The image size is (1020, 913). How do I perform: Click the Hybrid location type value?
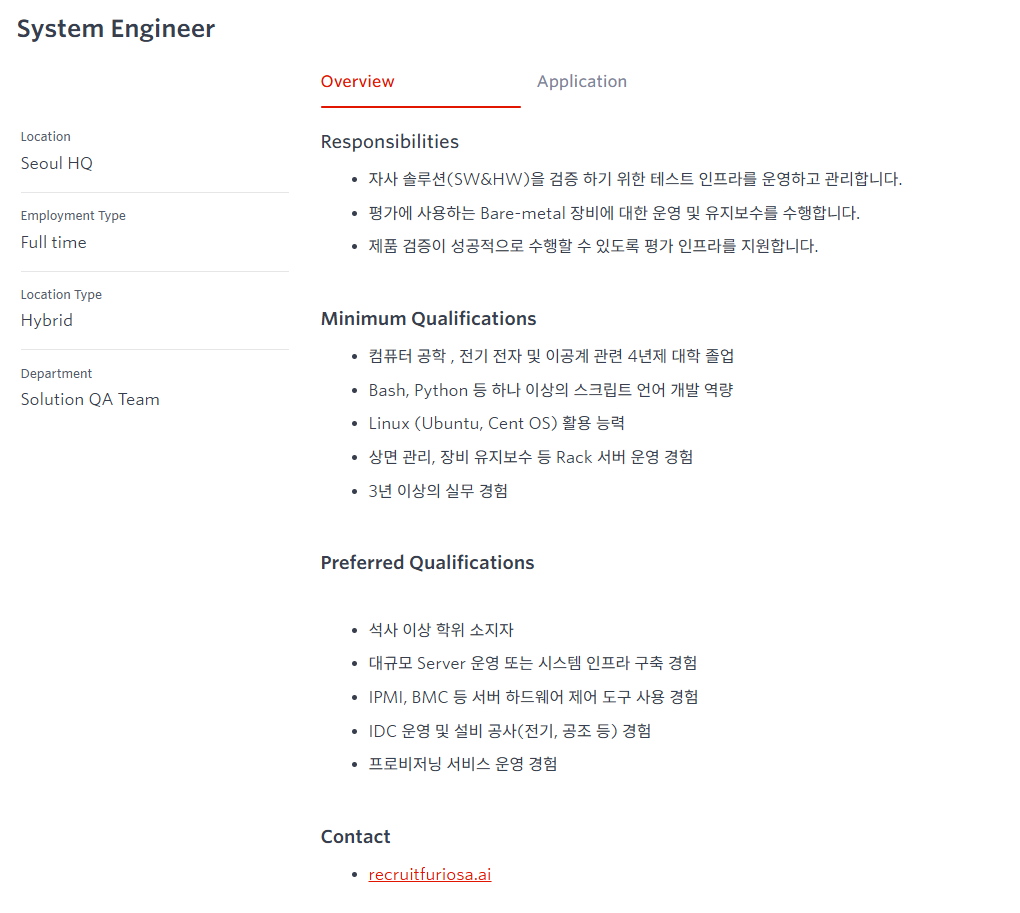coord(47,321)
